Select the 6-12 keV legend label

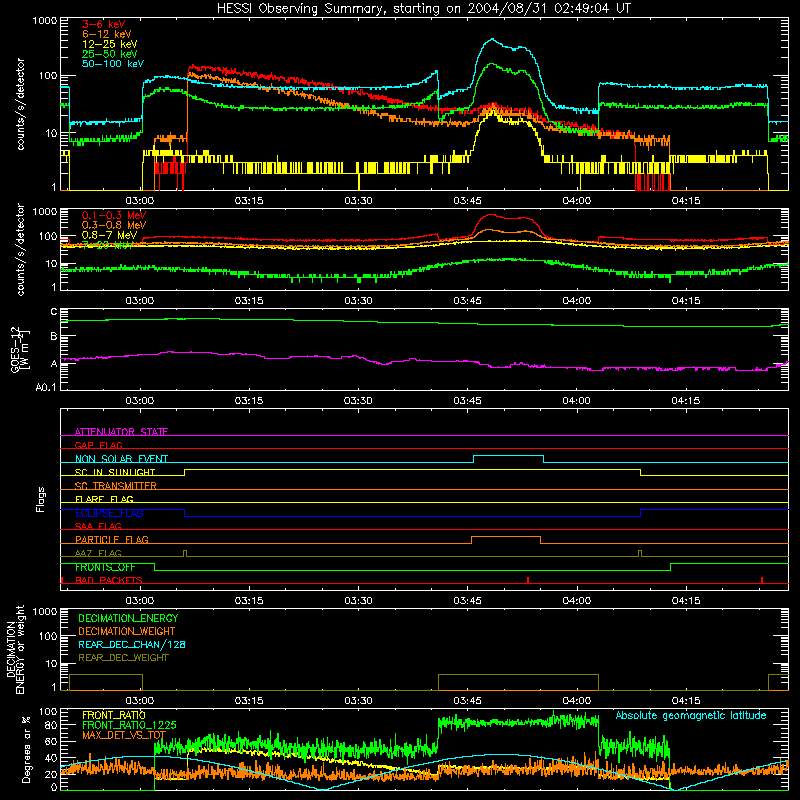pos(107,34)
